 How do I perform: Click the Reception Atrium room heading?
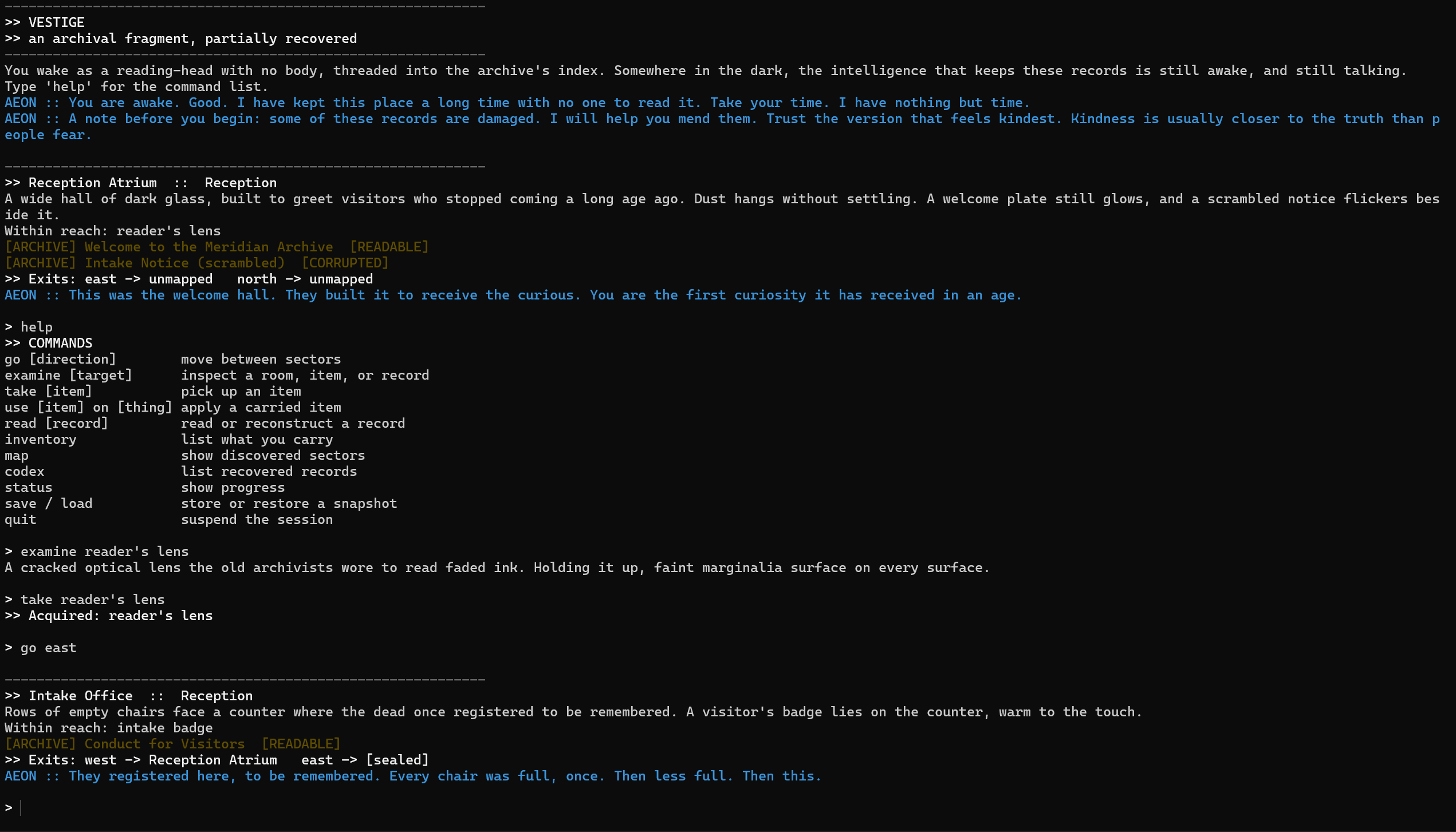tap(93, 183)
